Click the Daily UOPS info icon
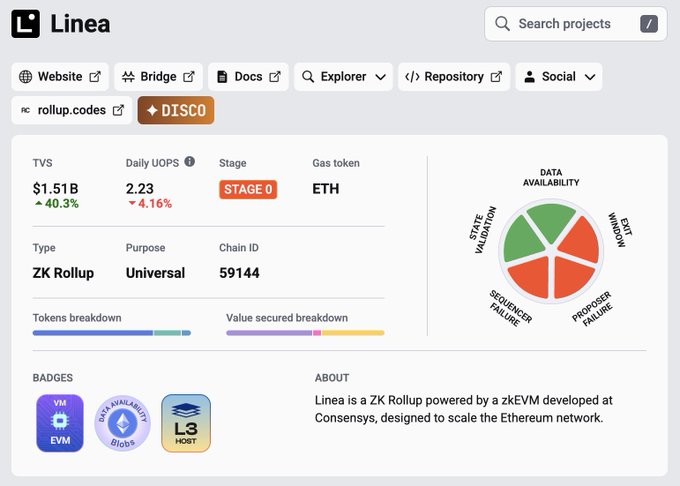680x486 pixels. point(190,162)
